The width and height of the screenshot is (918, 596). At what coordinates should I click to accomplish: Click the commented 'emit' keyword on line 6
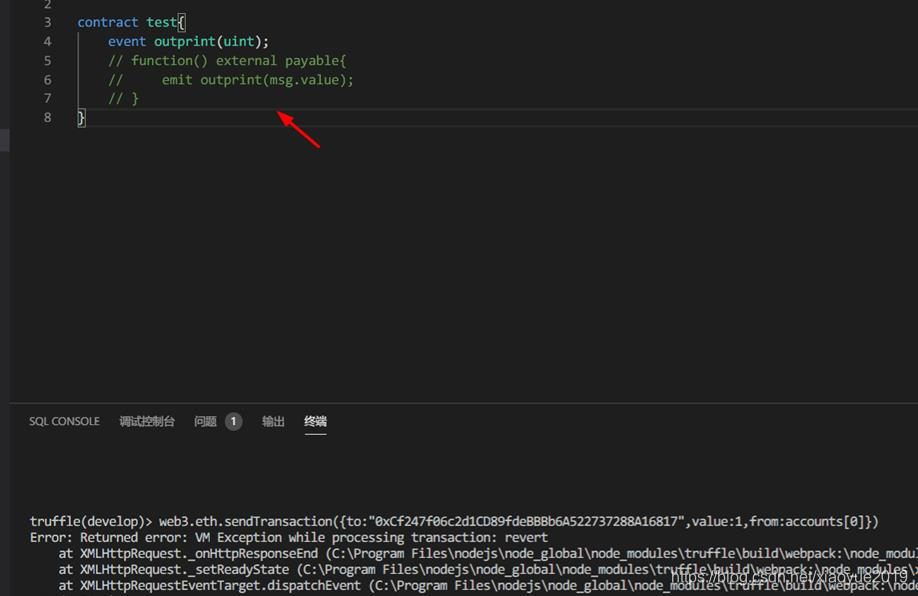coord(177,80)
